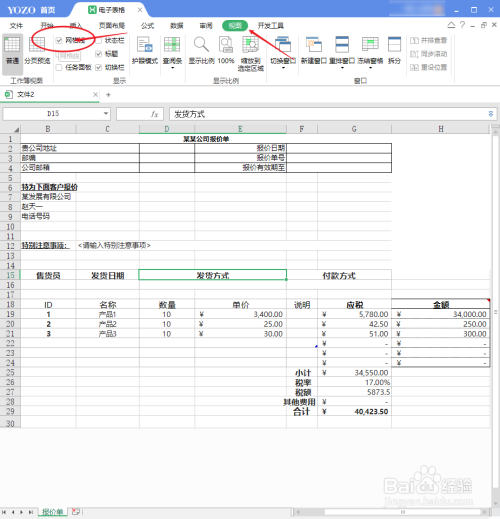Open the 页面布局 tab
This screenshot has width=500, height=519.
click(x=112, y=26)
